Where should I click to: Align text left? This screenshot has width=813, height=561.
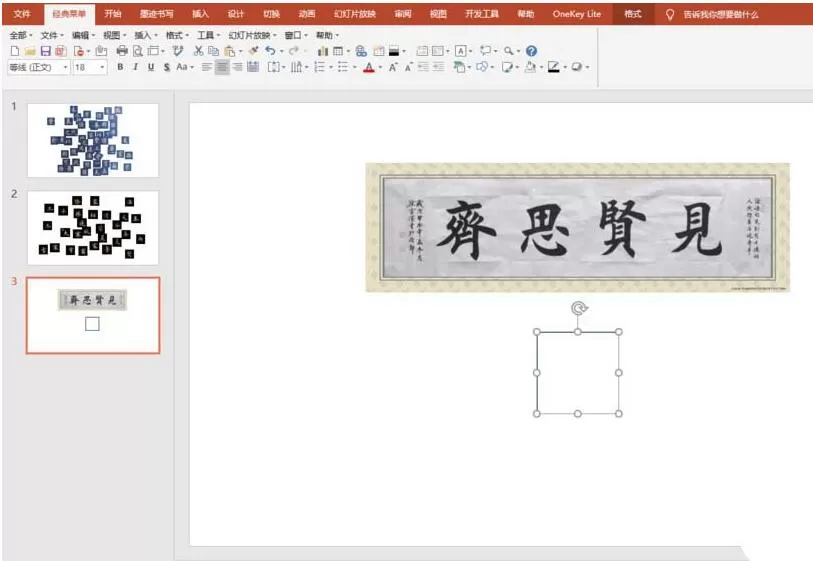coord(206,67)
